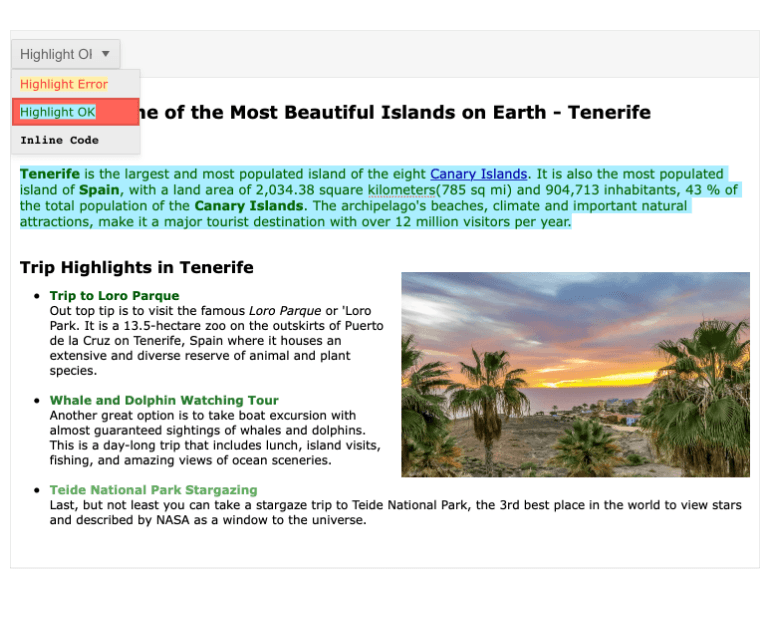The image size is (770, 628).
Task: Click the paragraph describing whale and dolphin sightings
Action: [215, 438]
